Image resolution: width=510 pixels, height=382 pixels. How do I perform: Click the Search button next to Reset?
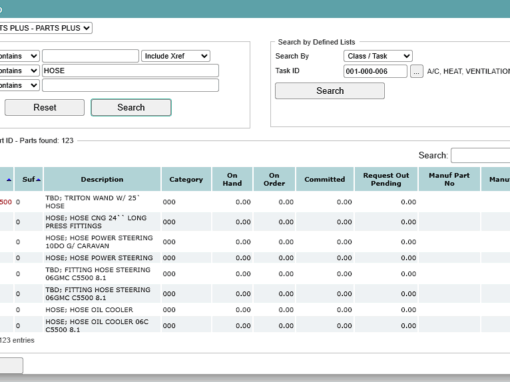point(131,107)
